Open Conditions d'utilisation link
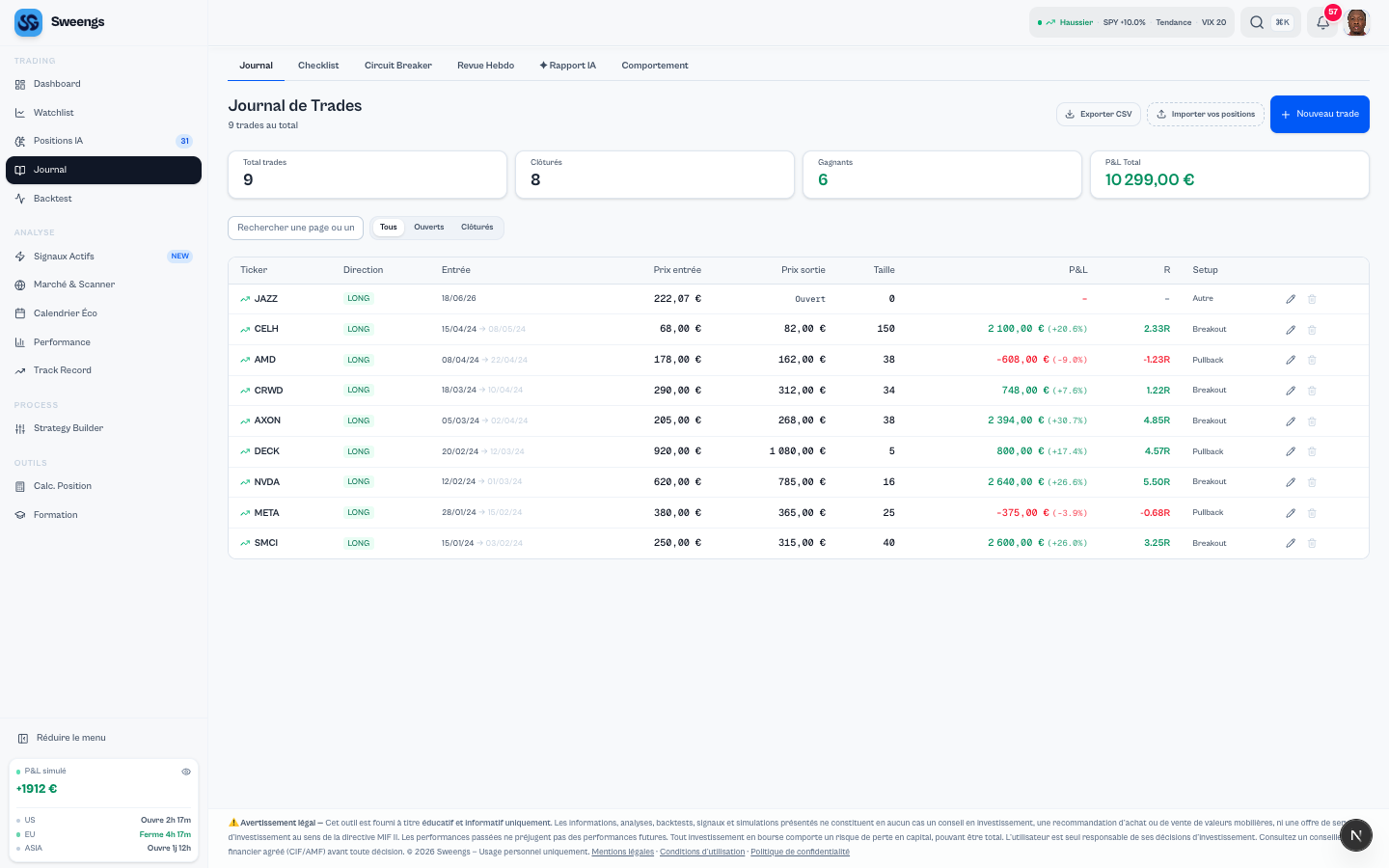Screen dimensions: 1389x868 point(702,852)
